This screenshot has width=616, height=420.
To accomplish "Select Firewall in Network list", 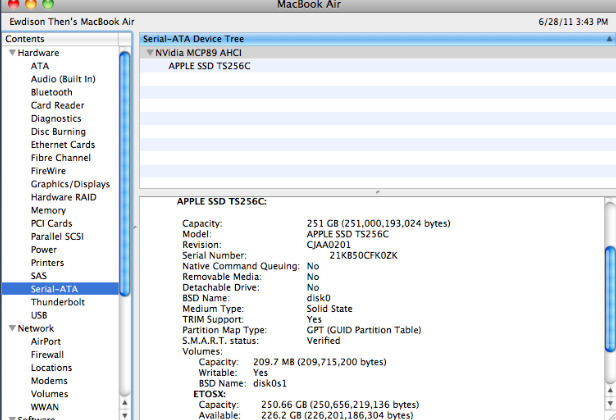I will pyautogui.click(x=47, y=354).
